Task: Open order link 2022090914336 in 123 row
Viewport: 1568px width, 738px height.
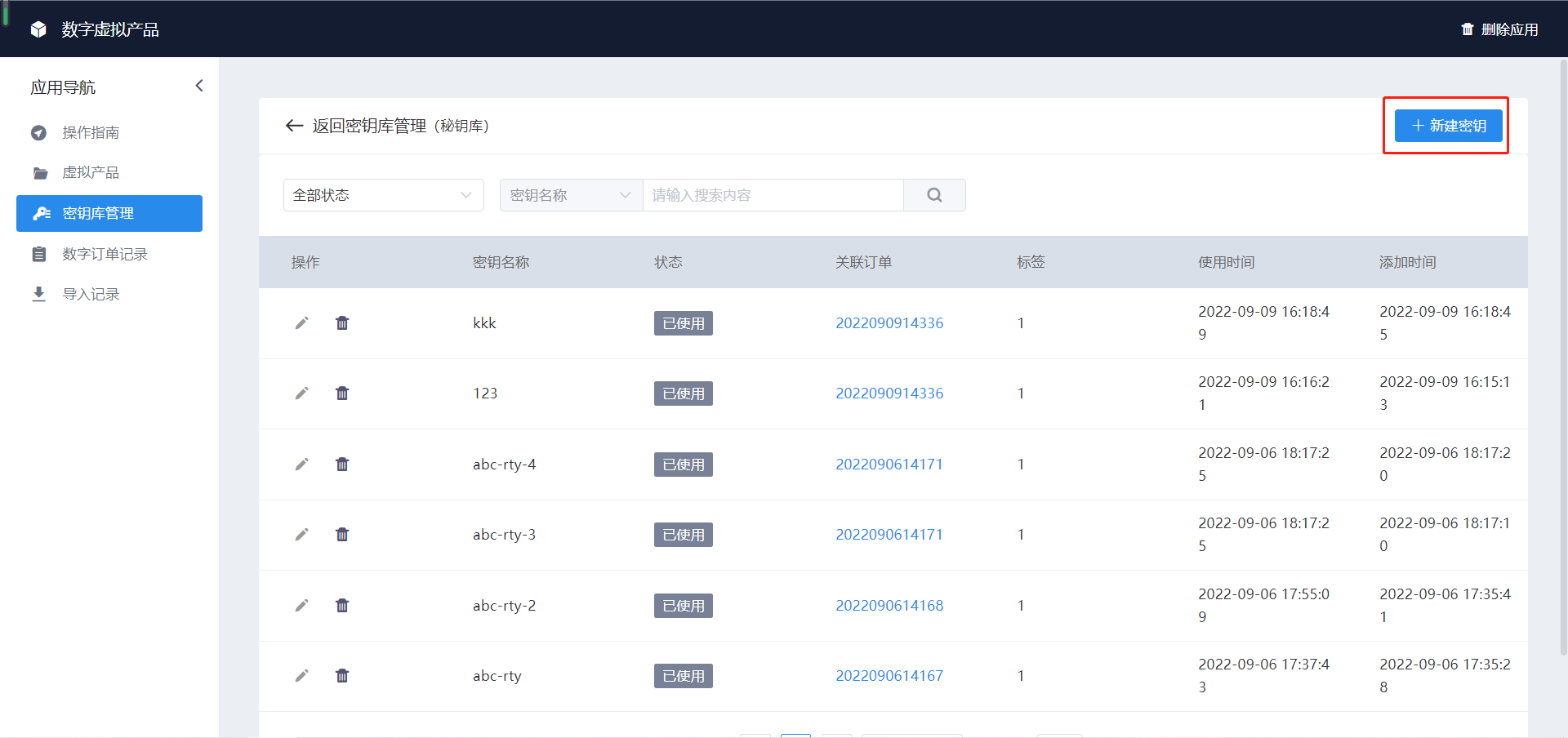Action: pos(889,393)
